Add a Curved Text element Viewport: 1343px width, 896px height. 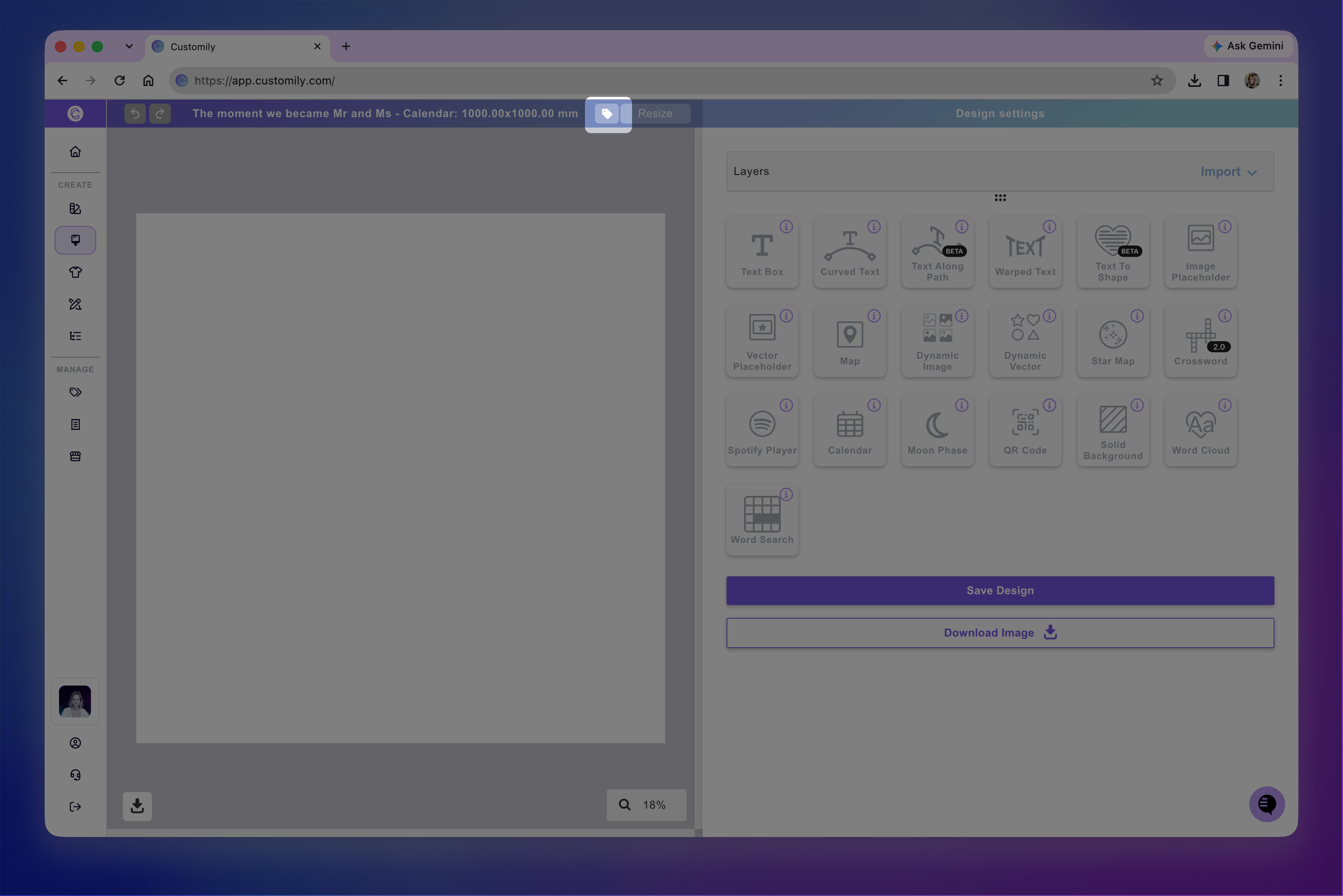point(850,252)
